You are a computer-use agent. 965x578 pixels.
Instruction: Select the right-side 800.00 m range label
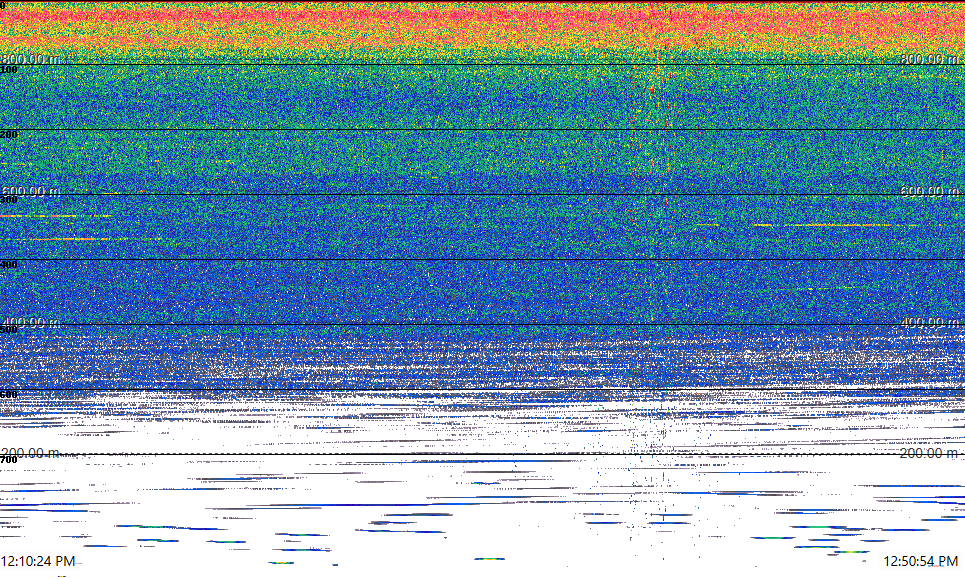pos(929,58)
